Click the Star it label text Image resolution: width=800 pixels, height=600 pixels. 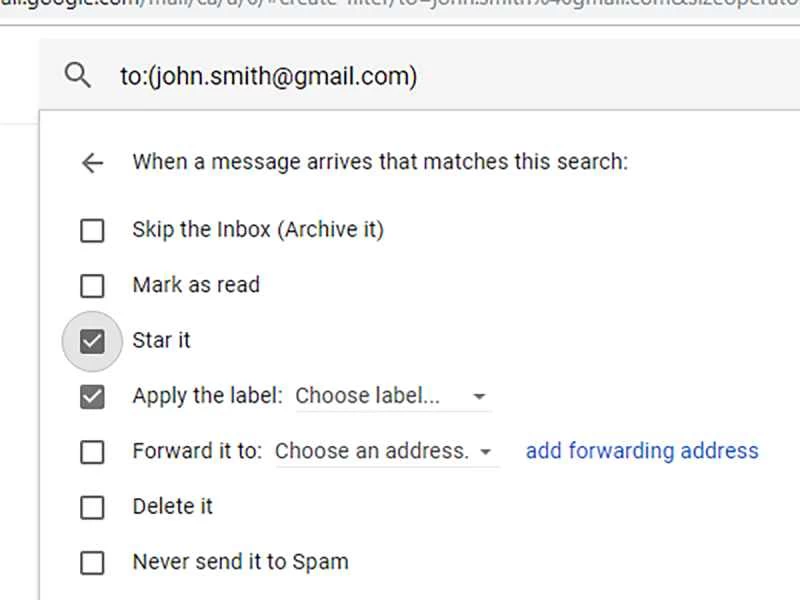[161, 340]
